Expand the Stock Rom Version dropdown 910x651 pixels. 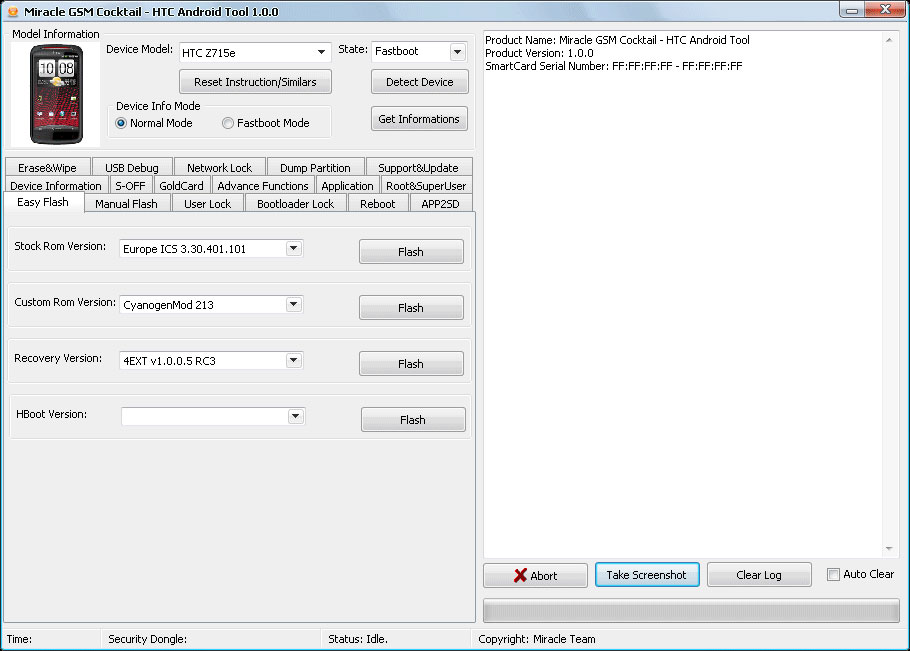[294, 248]
